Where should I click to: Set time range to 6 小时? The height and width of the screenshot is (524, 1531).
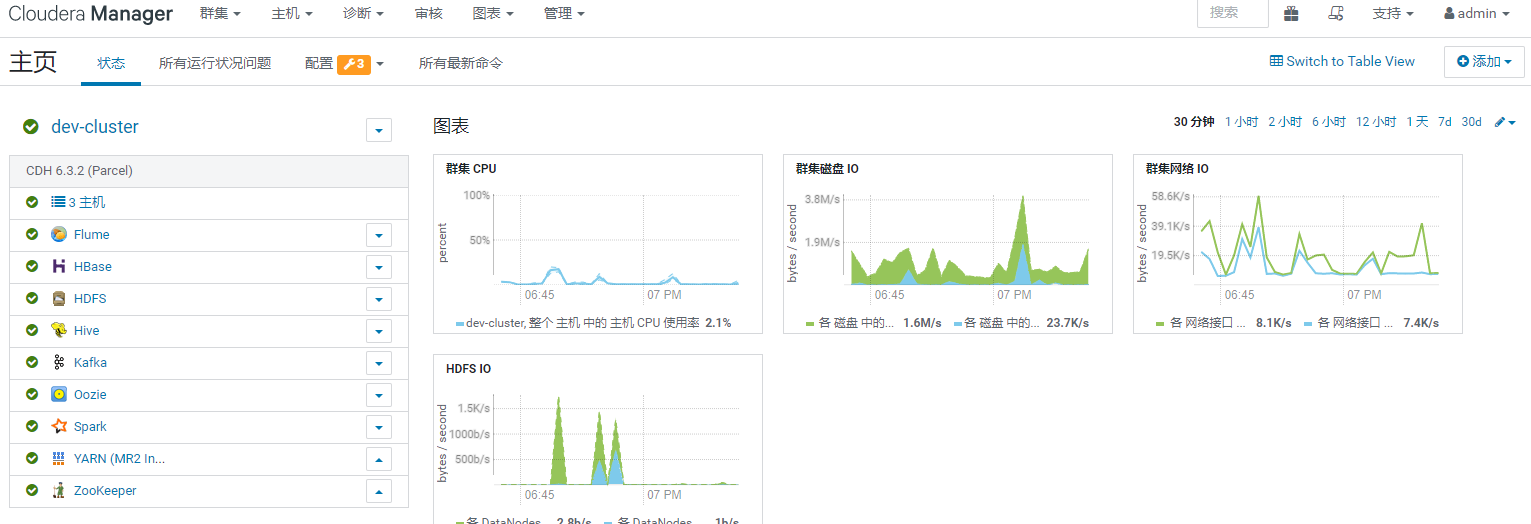coord(1329,122)
